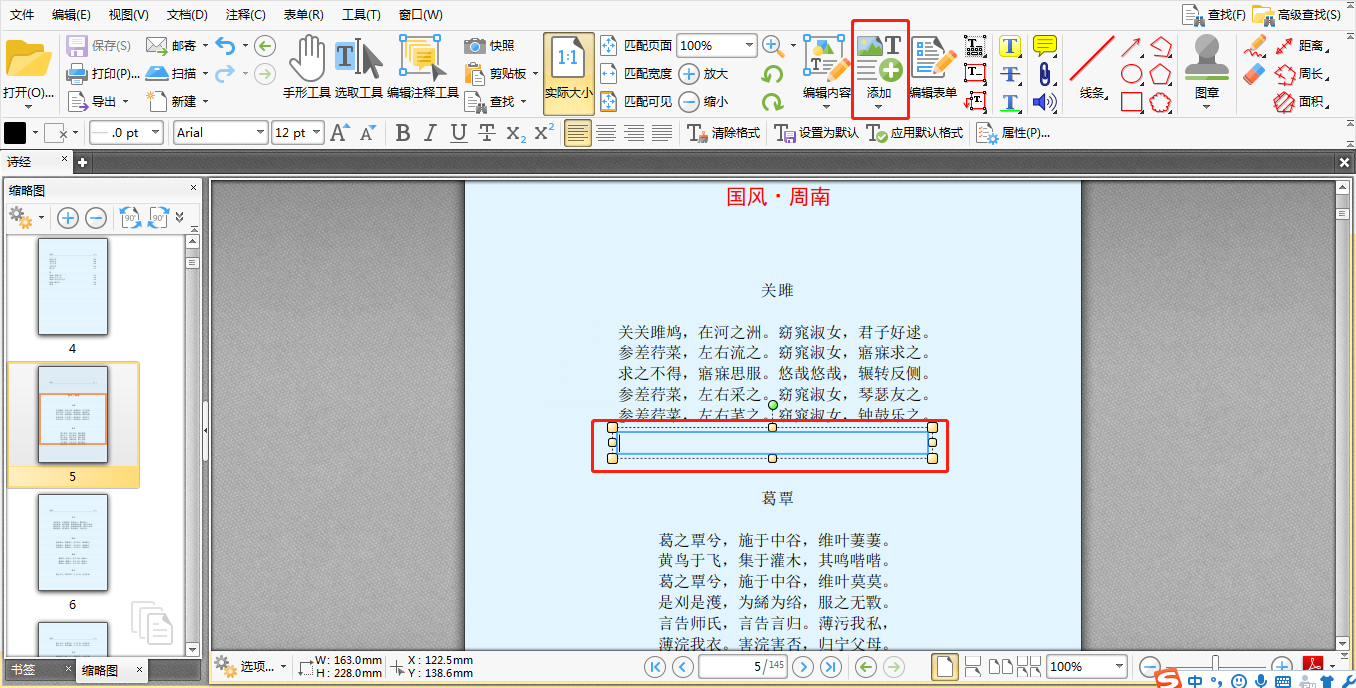Open the View (视图(V)) menu

[128, 15]
